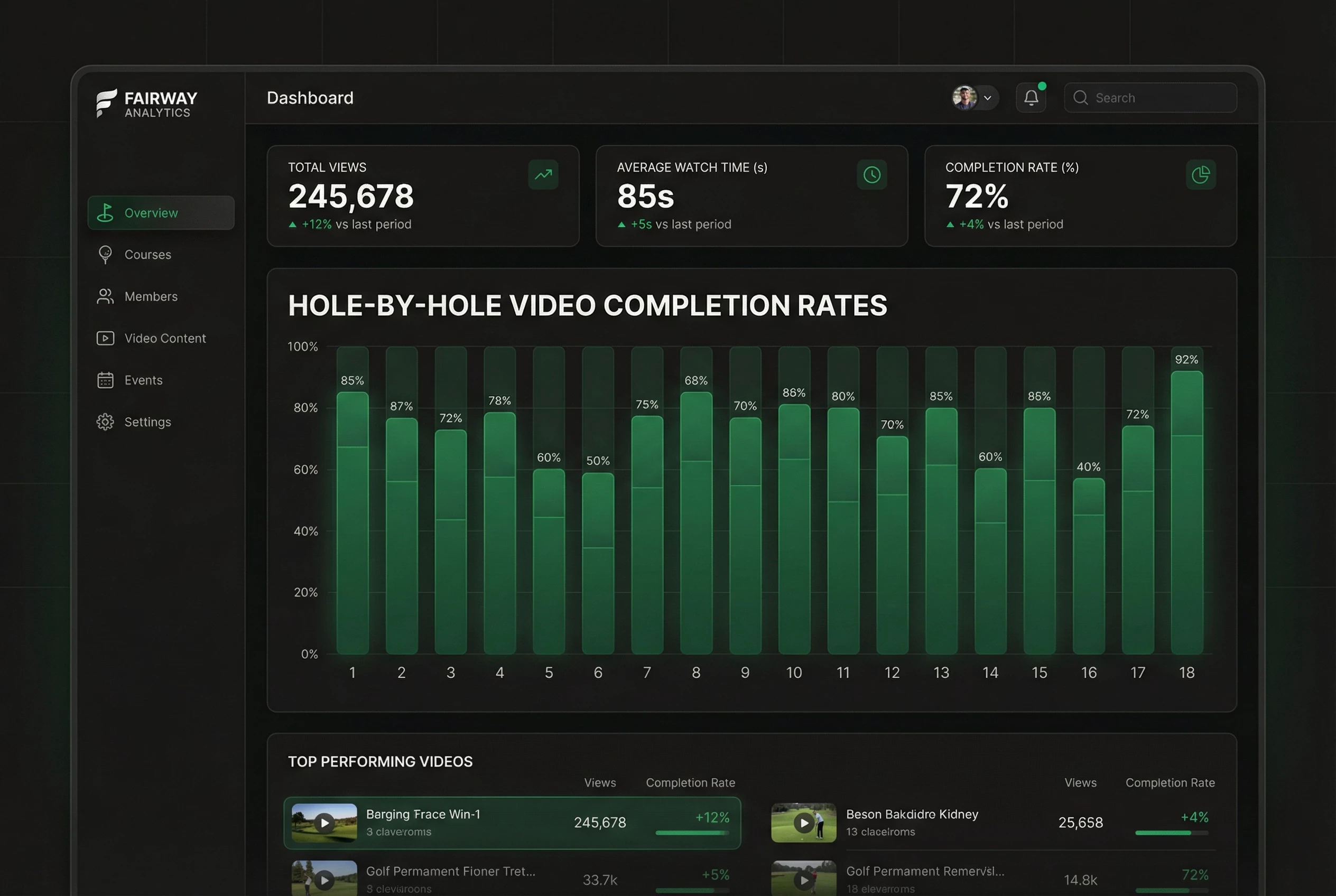Viewport: 1336px width, 896px height.
Task: Click the Video Content play icon
Action: tap(105, 338)
